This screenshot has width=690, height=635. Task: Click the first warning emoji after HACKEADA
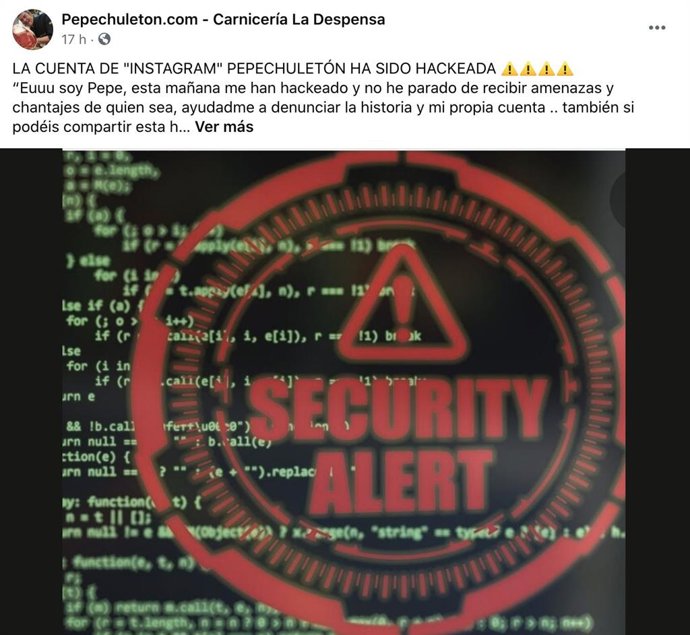coord(510,69)
